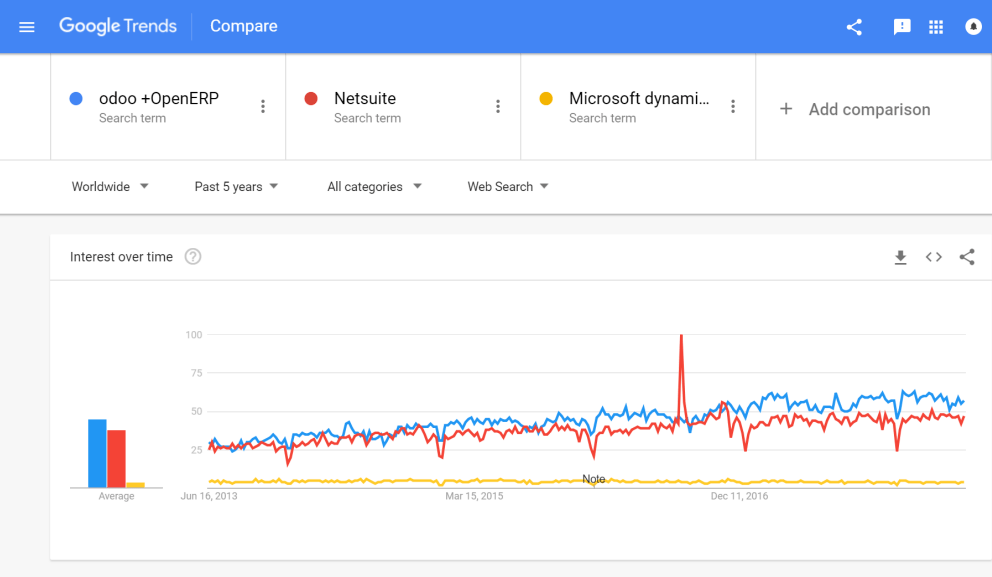Click the blue average bar
Image resolution: width=992 pixels, height=577 pixels.
(x=97, y=453)
